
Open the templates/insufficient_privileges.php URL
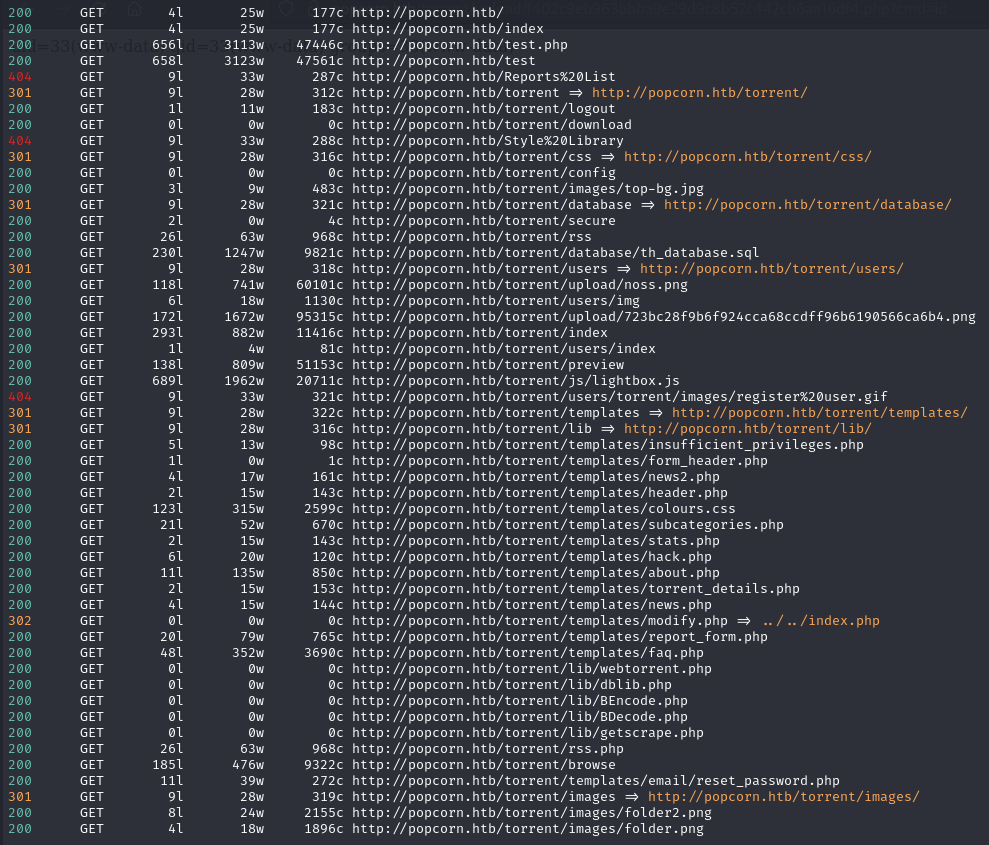[x=607, y=445]
